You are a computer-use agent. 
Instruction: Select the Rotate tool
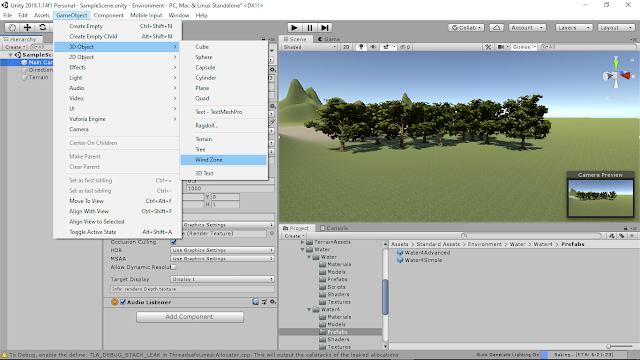tap(42, 27)
